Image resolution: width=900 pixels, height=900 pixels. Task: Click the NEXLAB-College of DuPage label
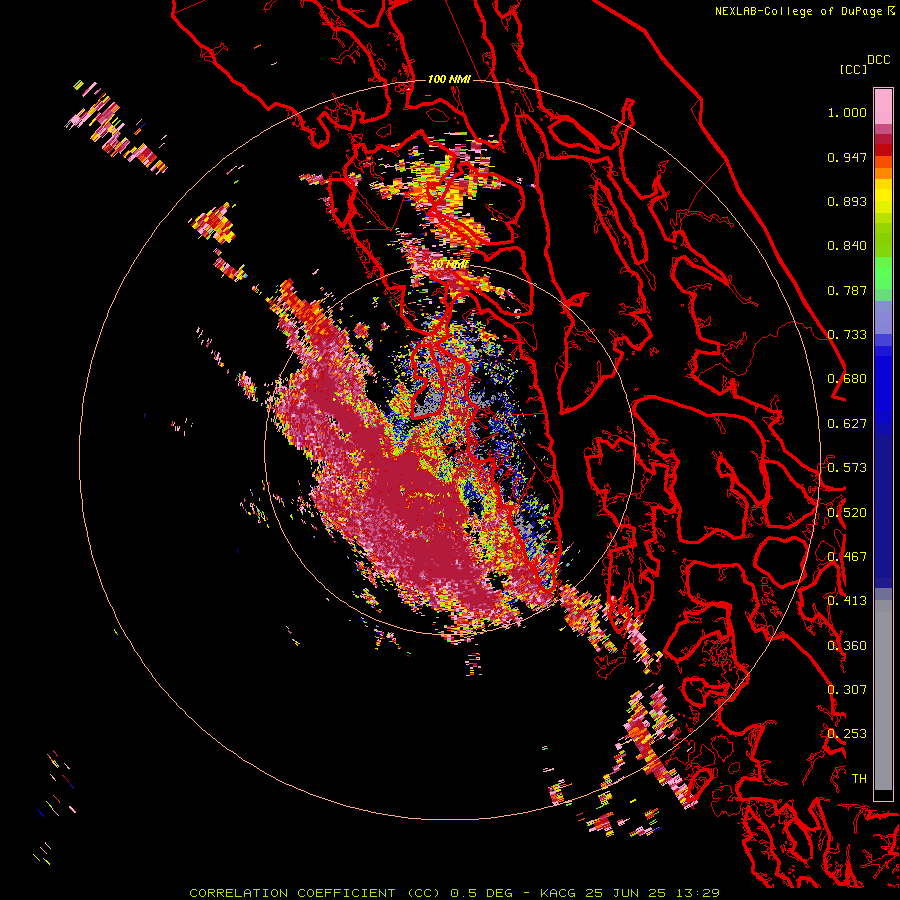point(799,11)
